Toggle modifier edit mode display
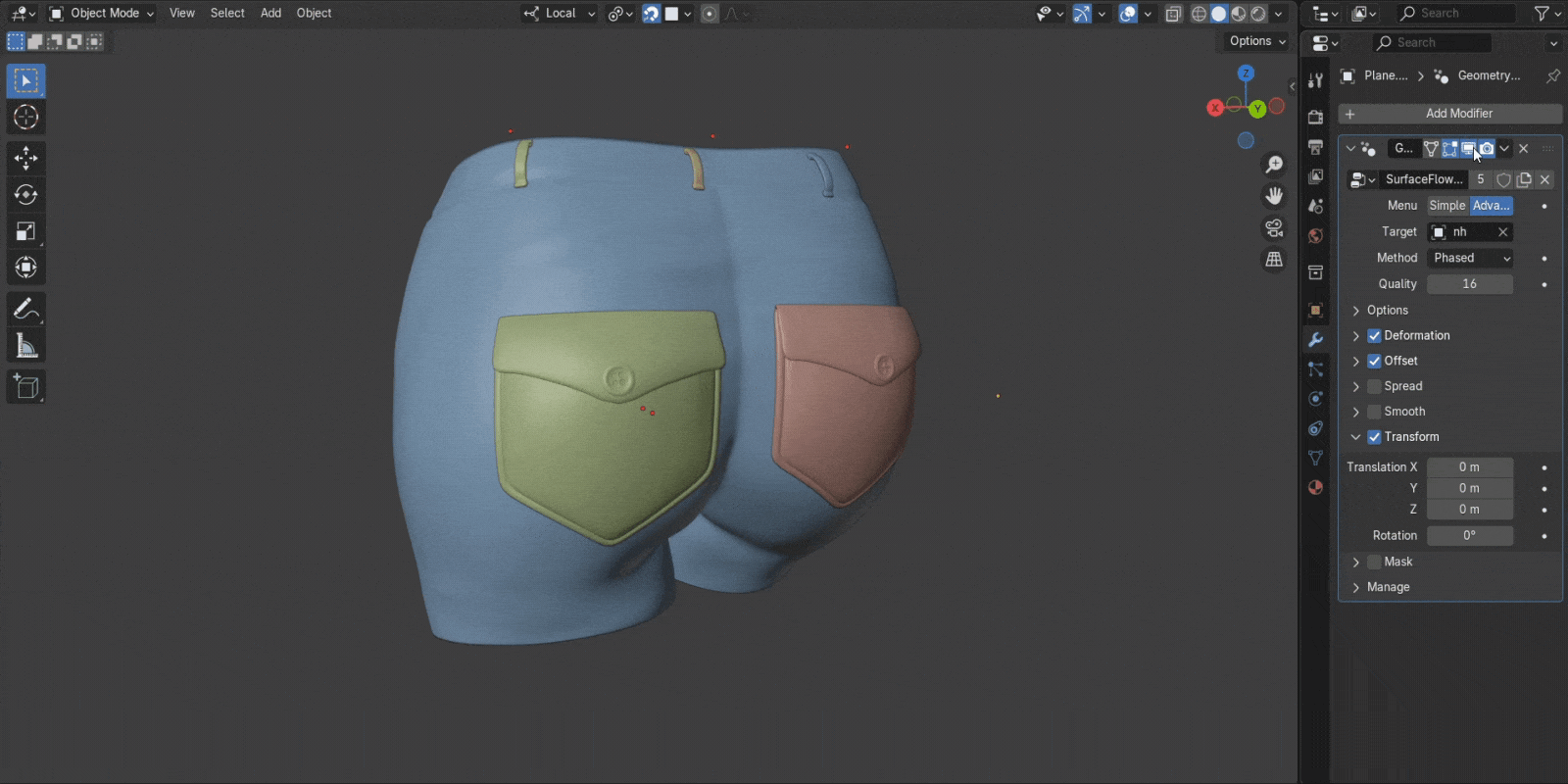The width and height of the screenshot is (1568, 784). [x=1449, y=149]
